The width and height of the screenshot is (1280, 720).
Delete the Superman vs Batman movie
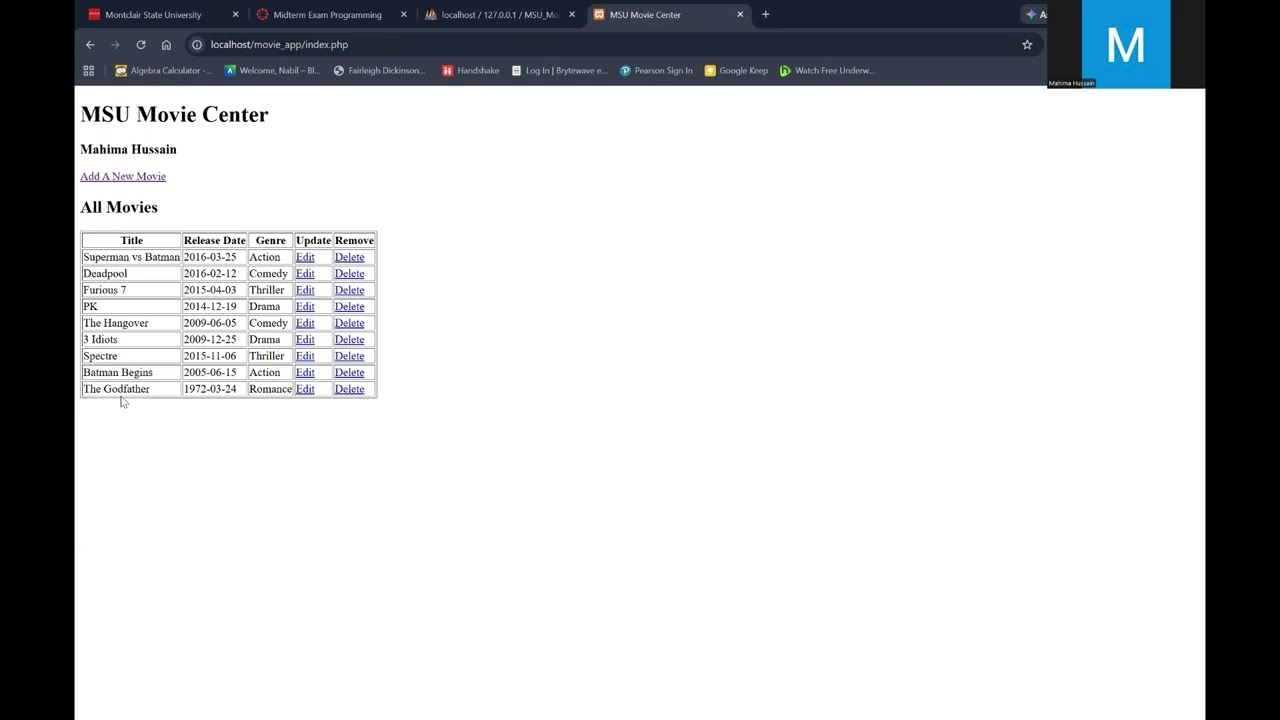349,258
